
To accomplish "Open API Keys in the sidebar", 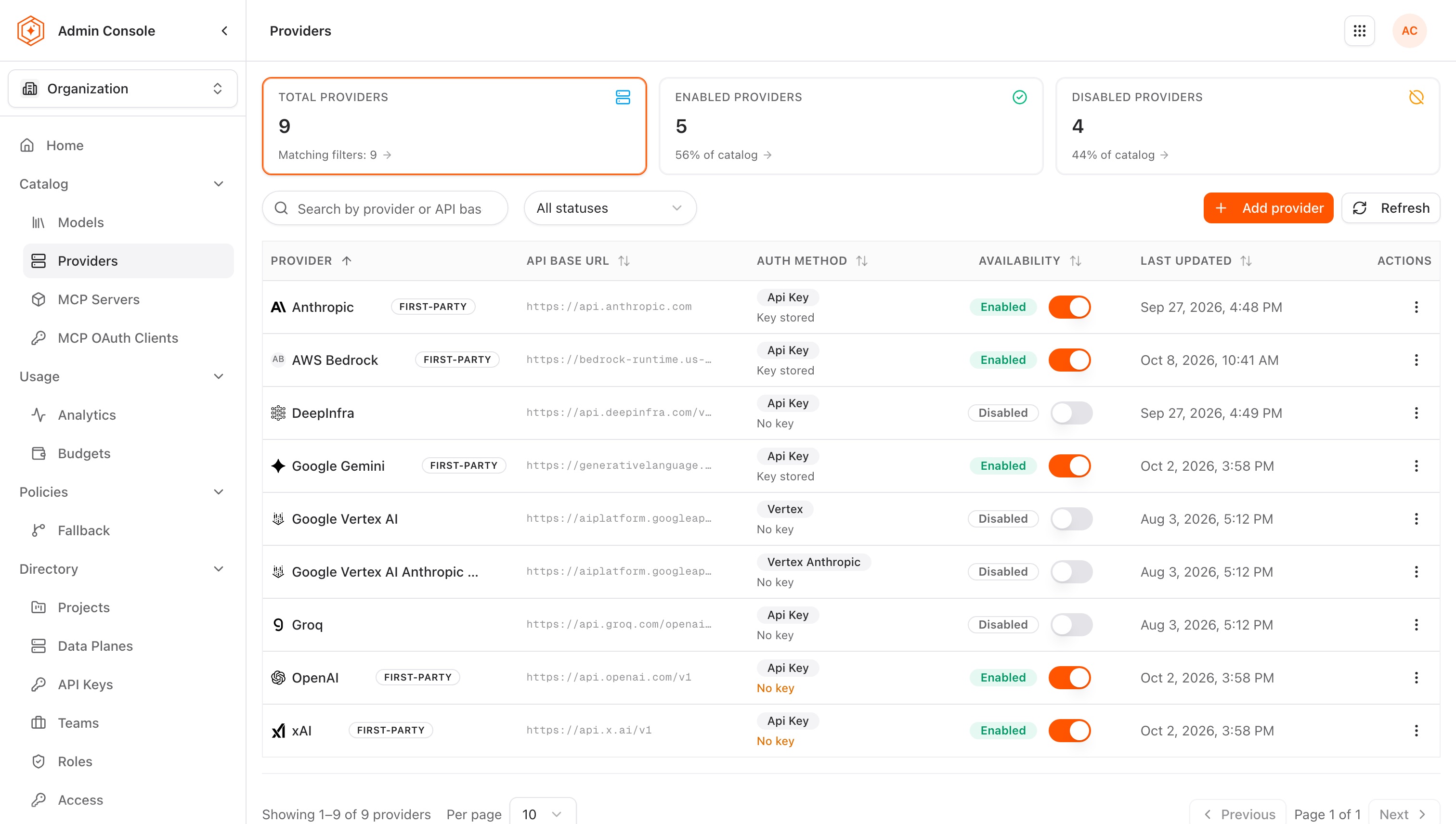I will pyautogui.click(x=128, y=684).
